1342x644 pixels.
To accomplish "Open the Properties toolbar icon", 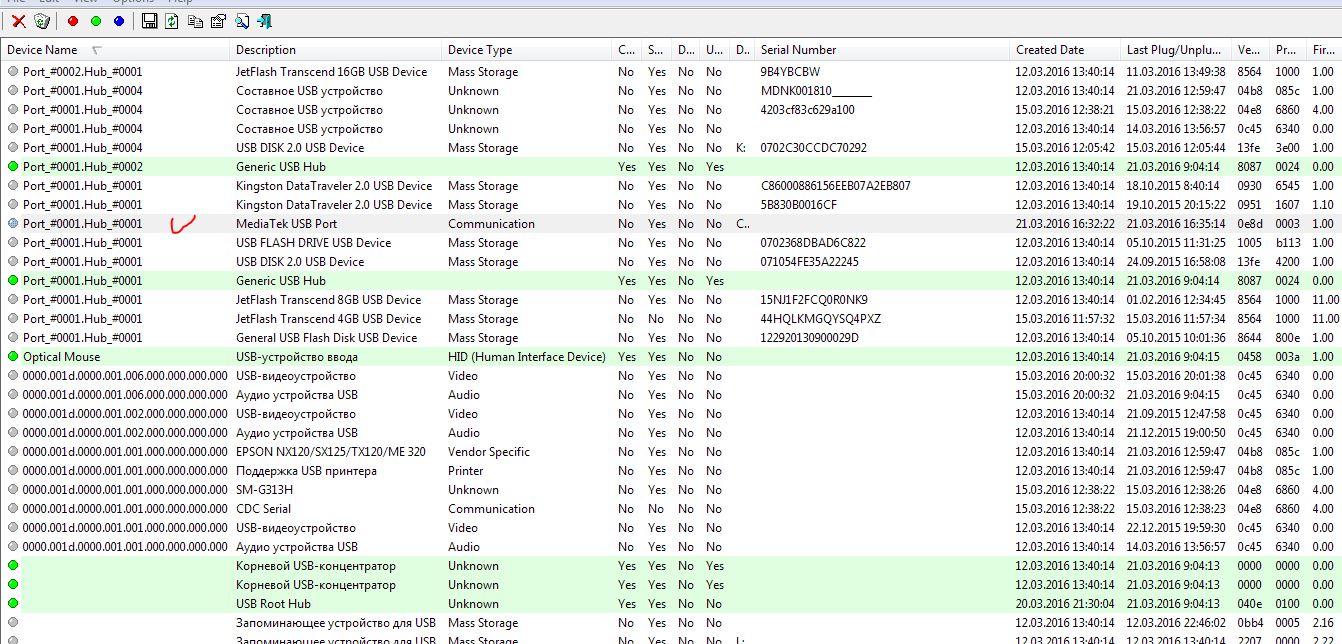I will pos(218,21).
